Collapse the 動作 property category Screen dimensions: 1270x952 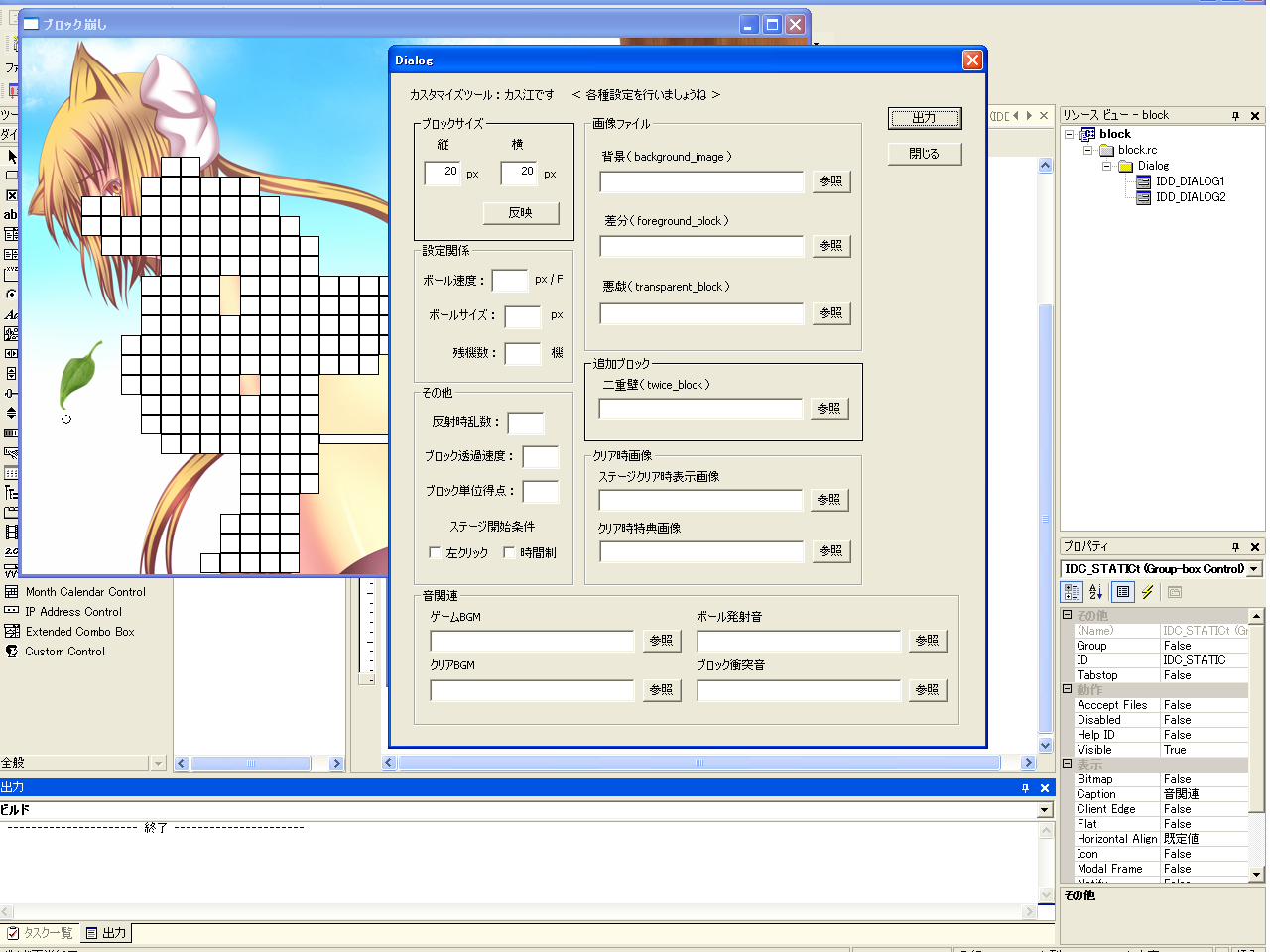1068,690
